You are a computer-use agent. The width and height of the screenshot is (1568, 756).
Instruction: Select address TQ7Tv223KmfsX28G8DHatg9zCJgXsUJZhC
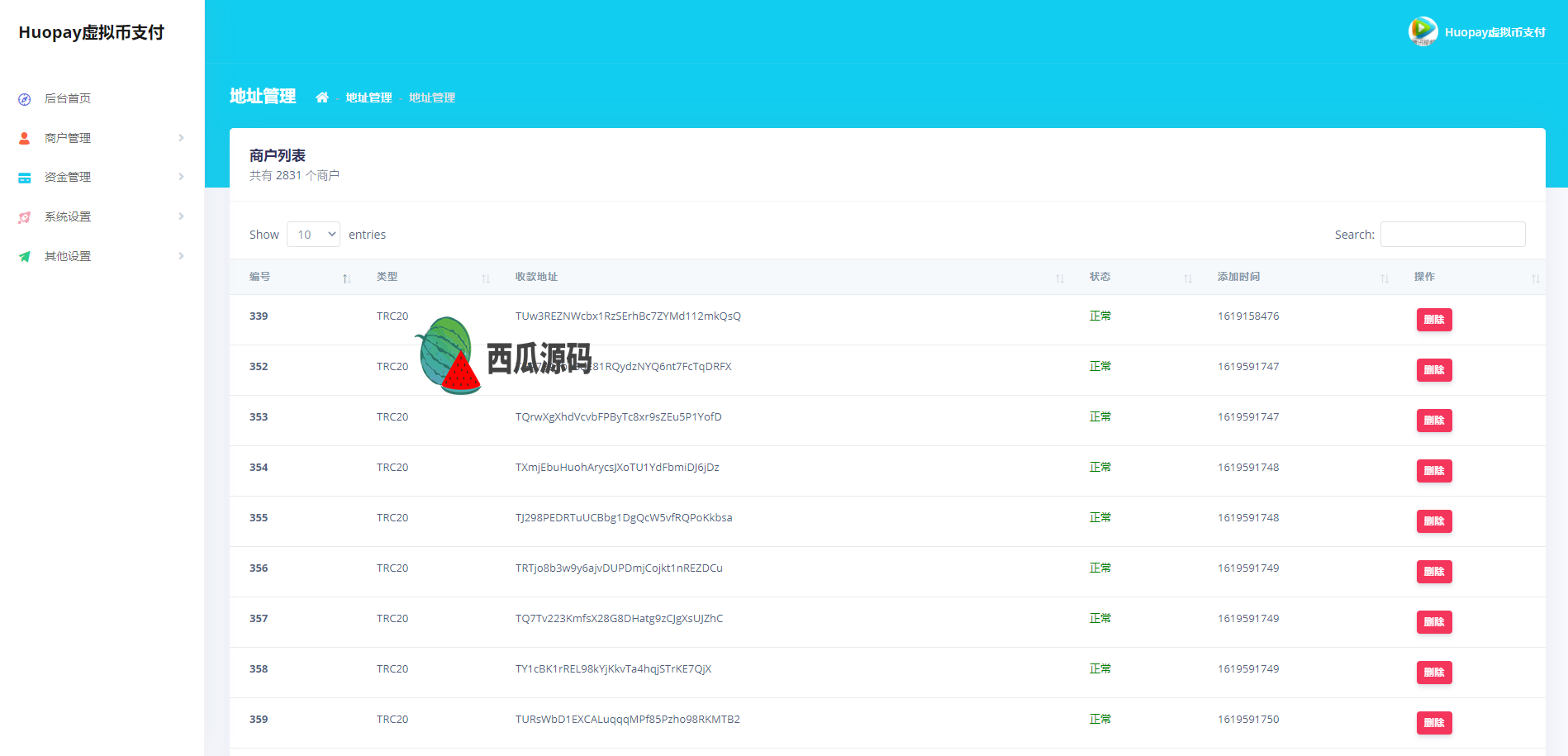coord(619,618)
